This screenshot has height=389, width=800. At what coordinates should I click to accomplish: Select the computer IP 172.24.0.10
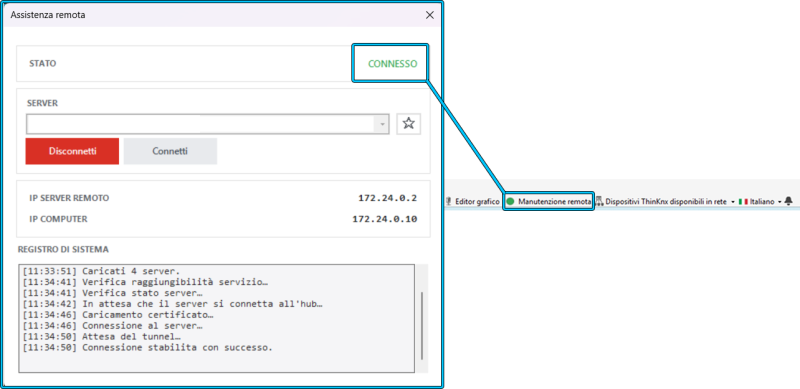click(385, 219)
